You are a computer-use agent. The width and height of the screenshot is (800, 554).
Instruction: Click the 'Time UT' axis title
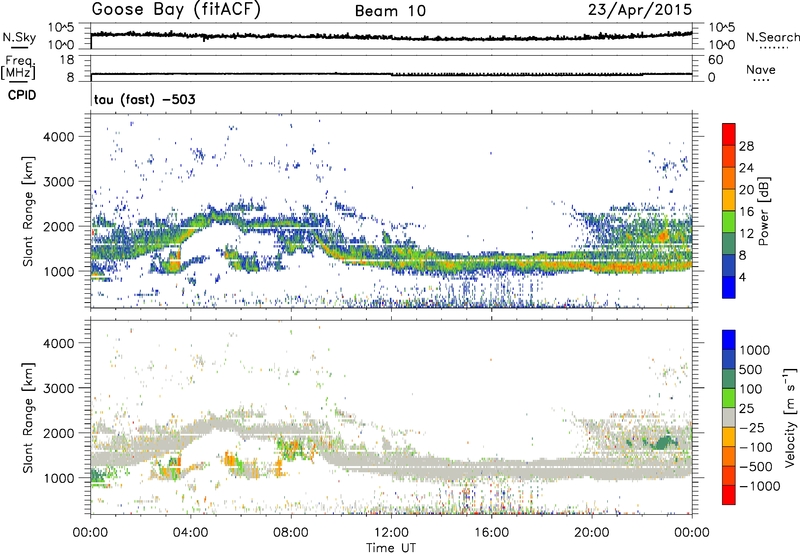click(391, 547)
